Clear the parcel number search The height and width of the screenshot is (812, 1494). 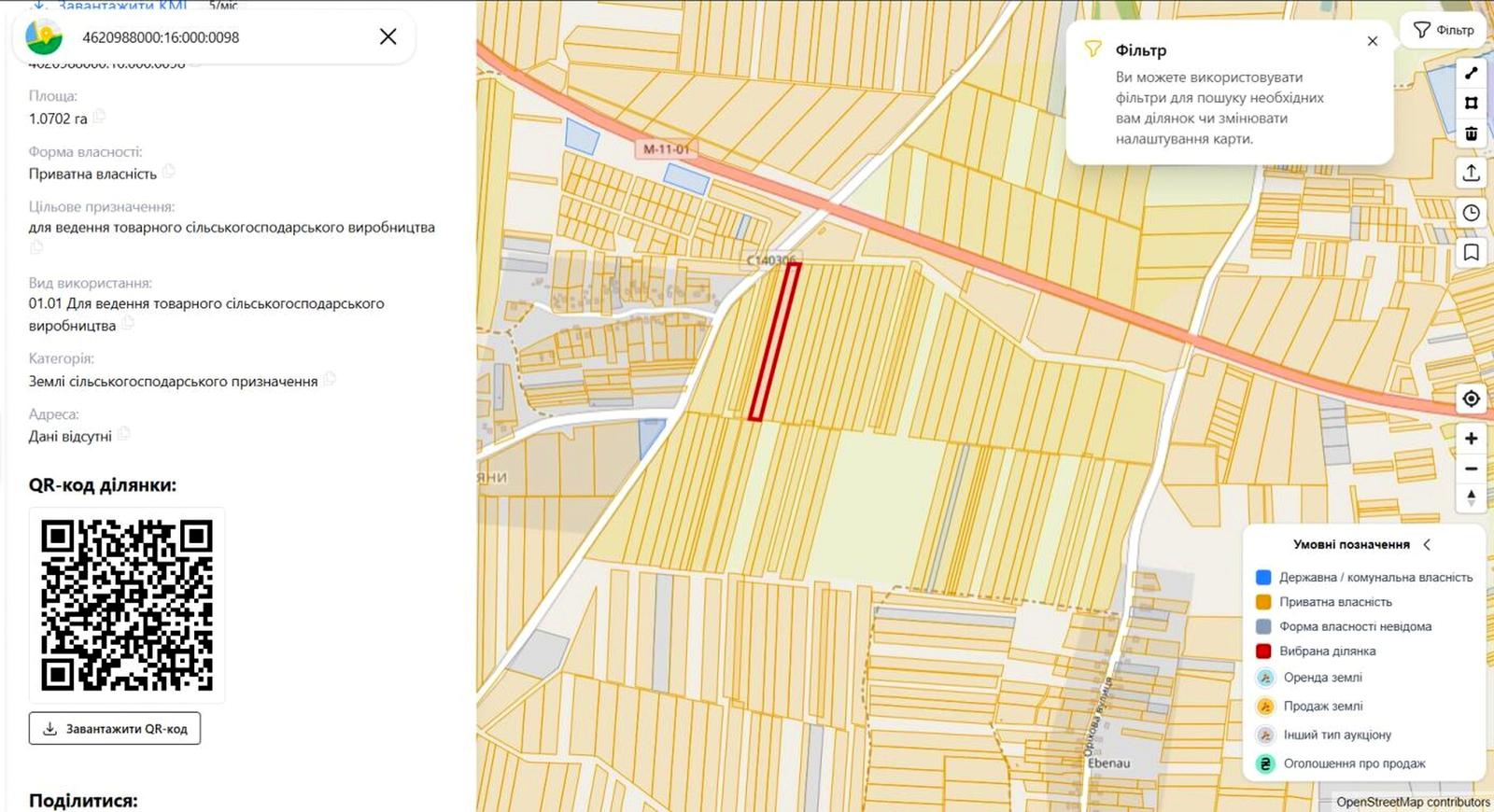pos(388,36)
